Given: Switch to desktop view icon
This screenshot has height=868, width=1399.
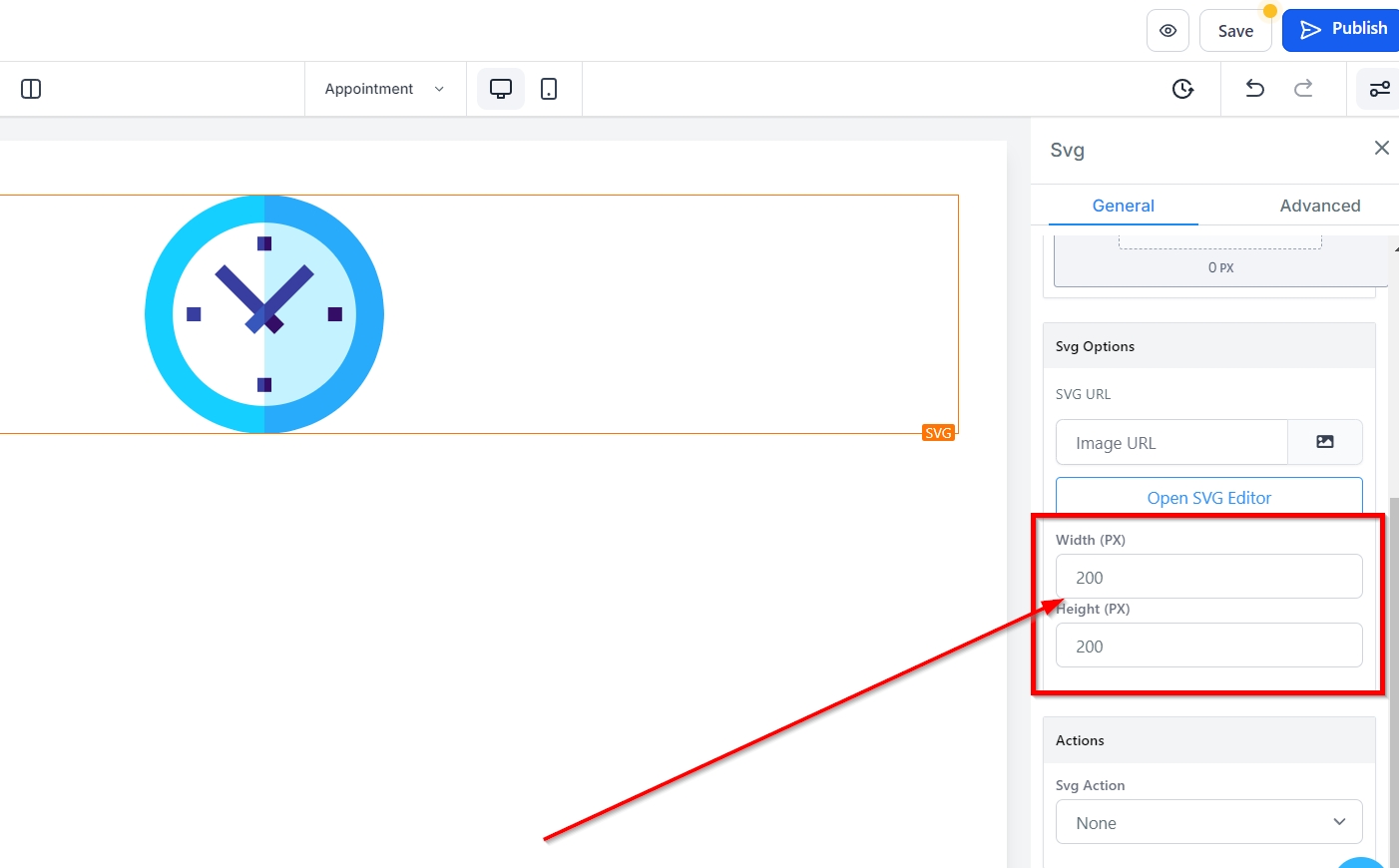Looking at the screenshot, I should click(x=501, y=89).
